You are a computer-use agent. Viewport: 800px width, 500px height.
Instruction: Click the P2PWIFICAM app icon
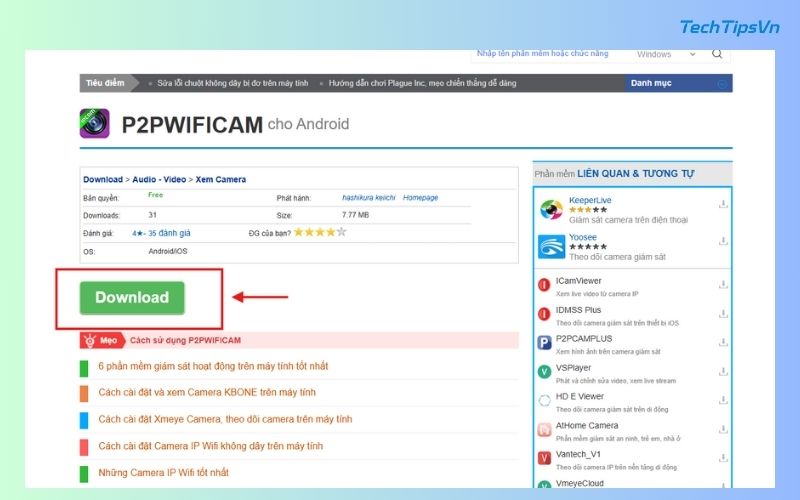click(95, 123)
